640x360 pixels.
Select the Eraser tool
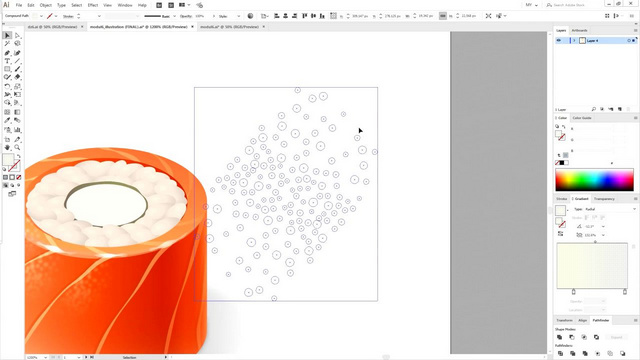pos(17,77)
